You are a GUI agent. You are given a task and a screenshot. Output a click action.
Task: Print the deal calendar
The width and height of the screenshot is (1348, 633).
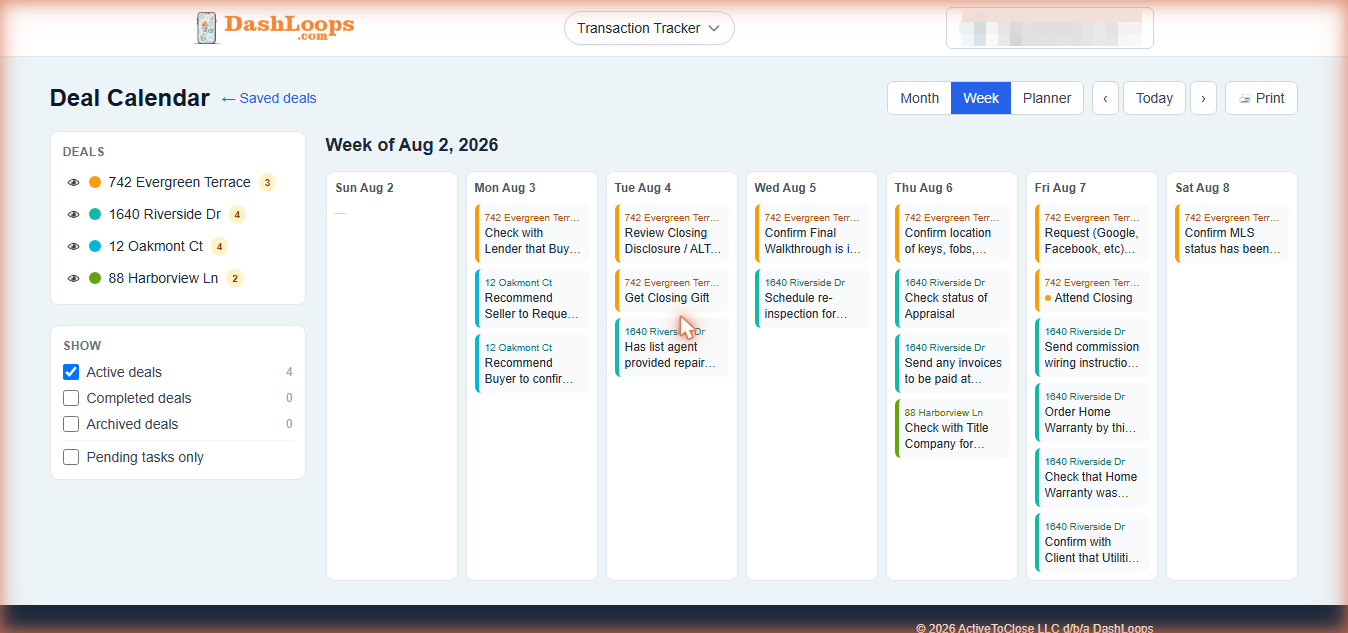1261,98
